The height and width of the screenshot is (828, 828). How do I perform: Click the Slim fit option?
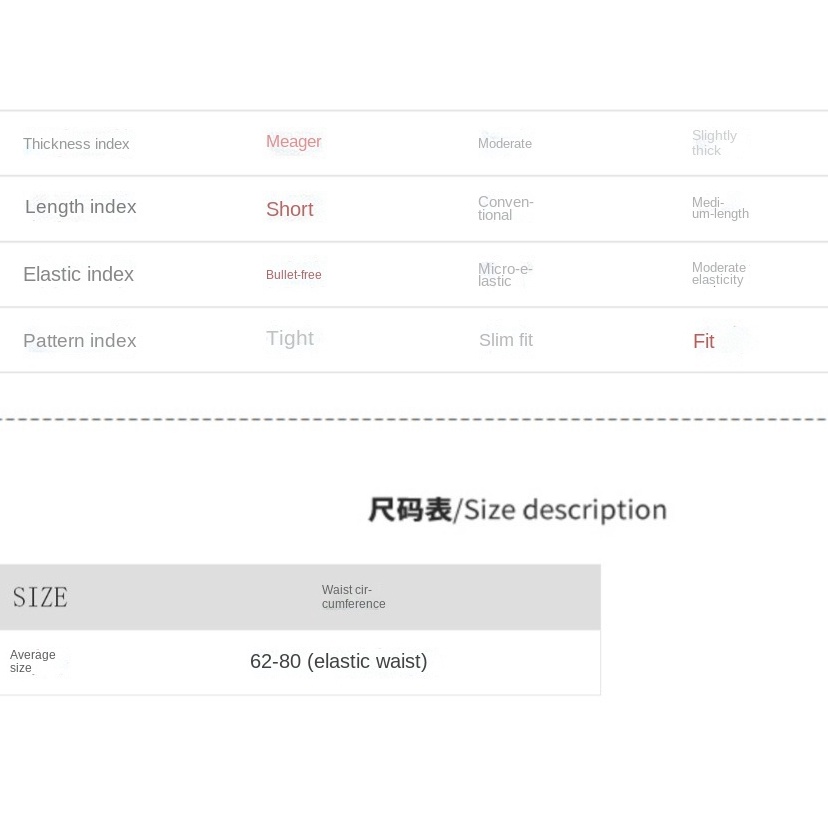[x=506, y=340]
